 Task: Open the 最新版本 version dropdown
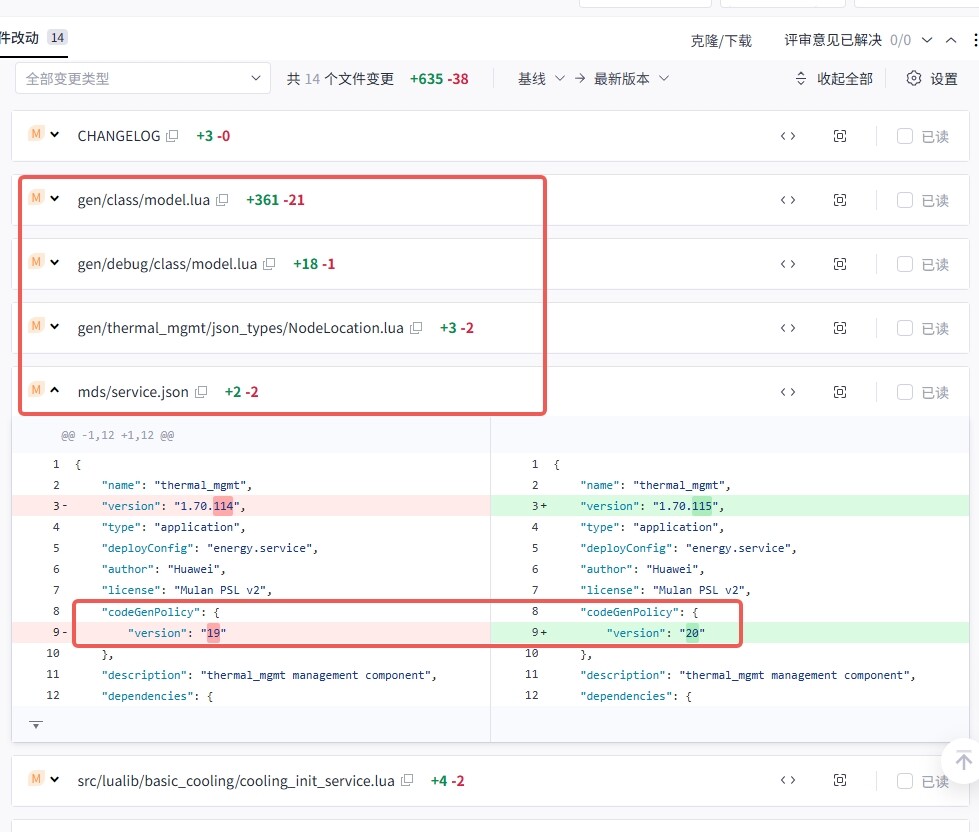pyautogui.click(x=631, y=78)
